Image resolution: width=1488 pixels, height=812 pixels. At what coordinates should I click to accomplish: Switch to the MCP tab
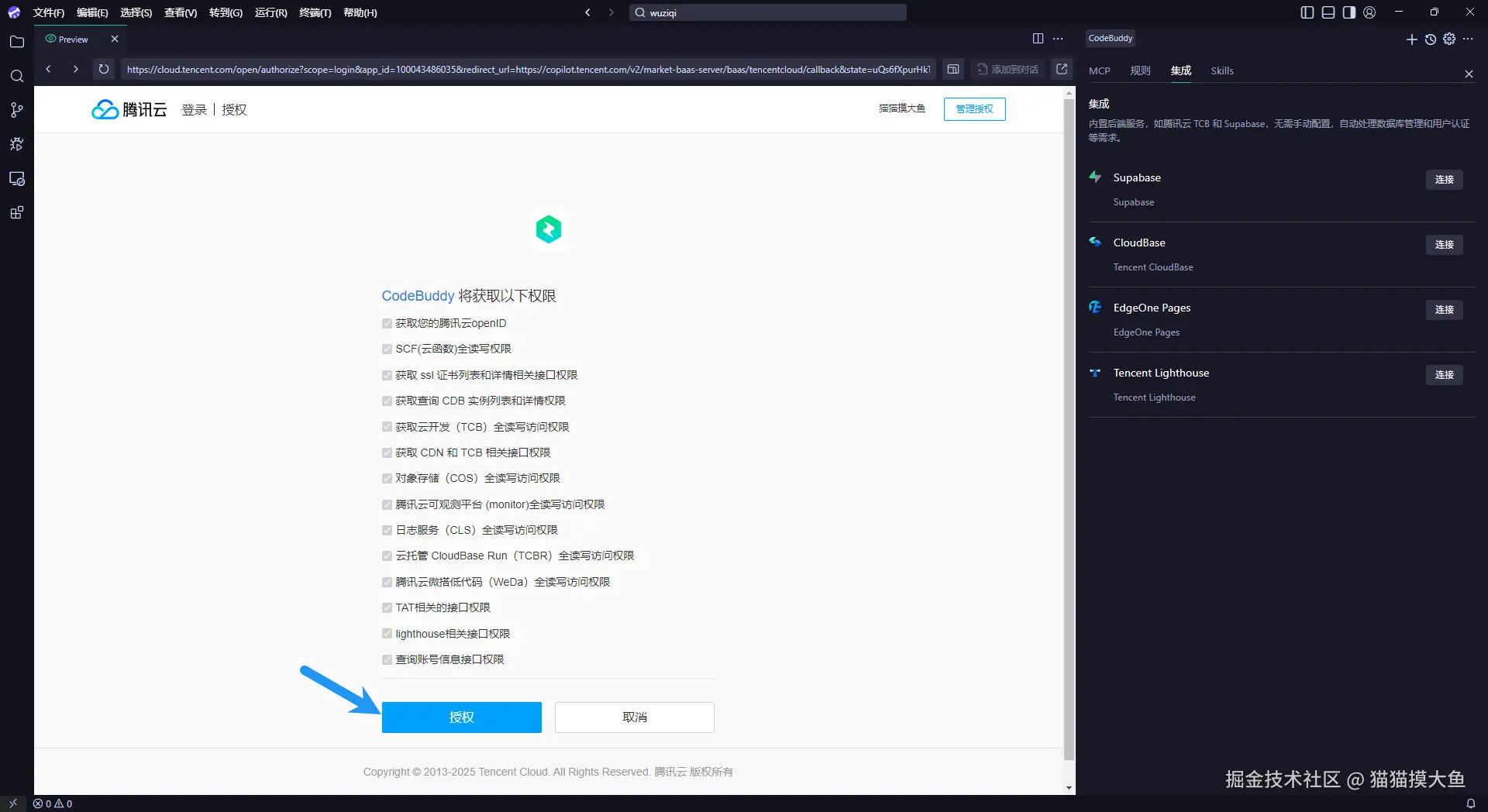point(1099,71)
